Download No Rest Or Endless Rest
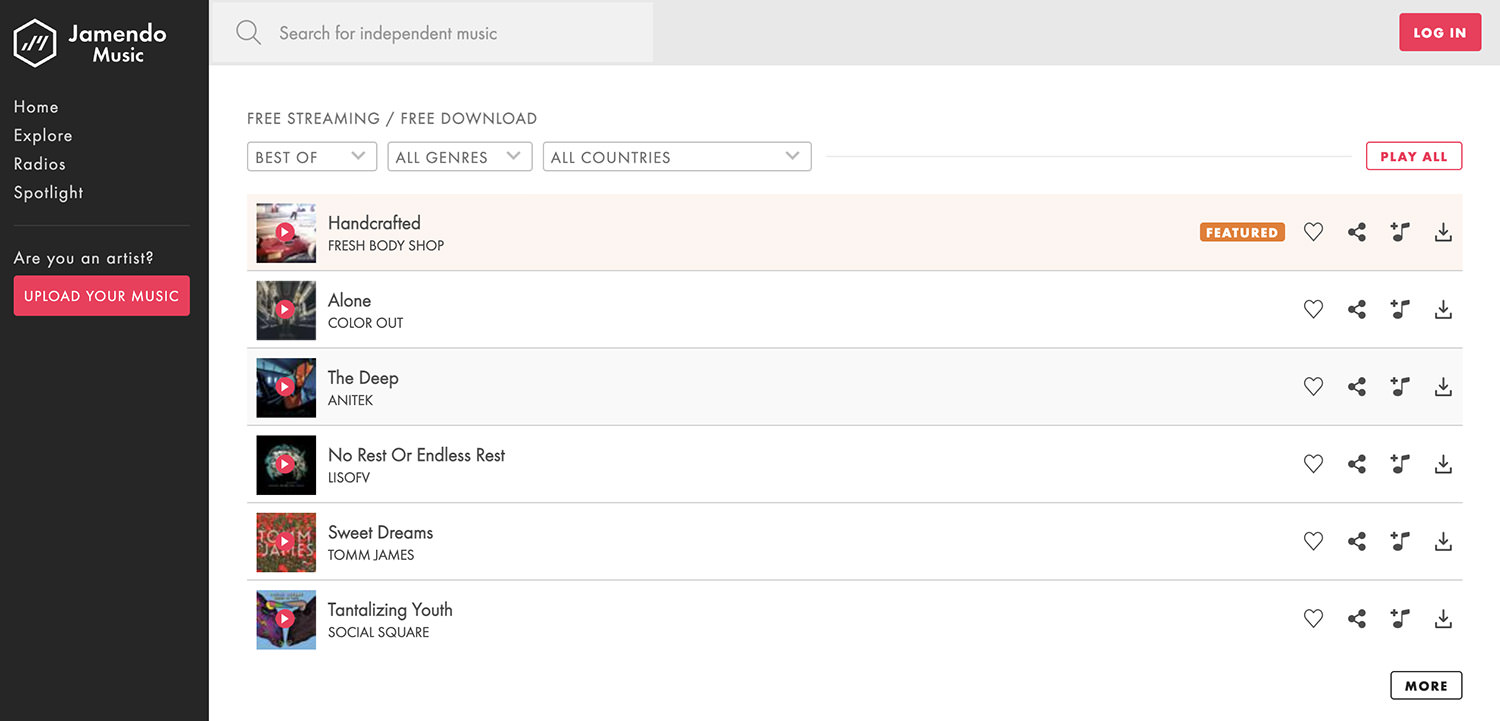The image size is (1500, 721). coord(1443,464)
